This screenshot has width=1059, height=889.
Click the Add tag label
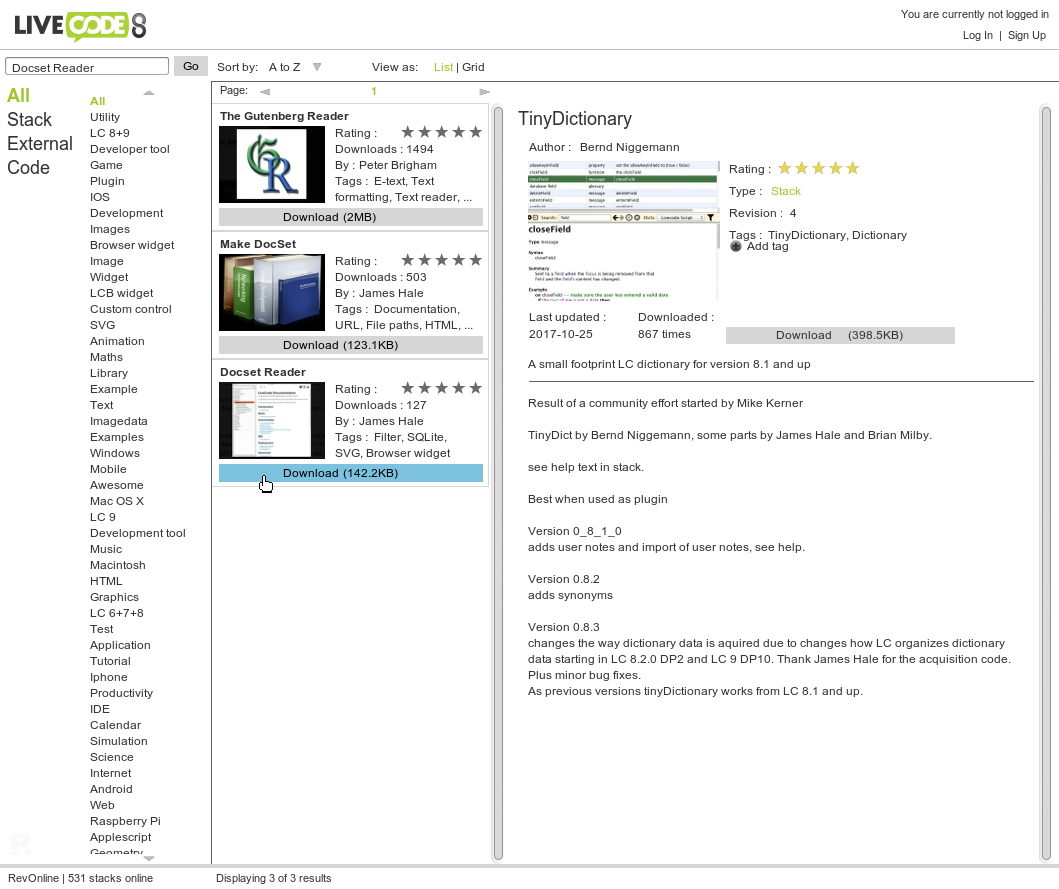767,247
